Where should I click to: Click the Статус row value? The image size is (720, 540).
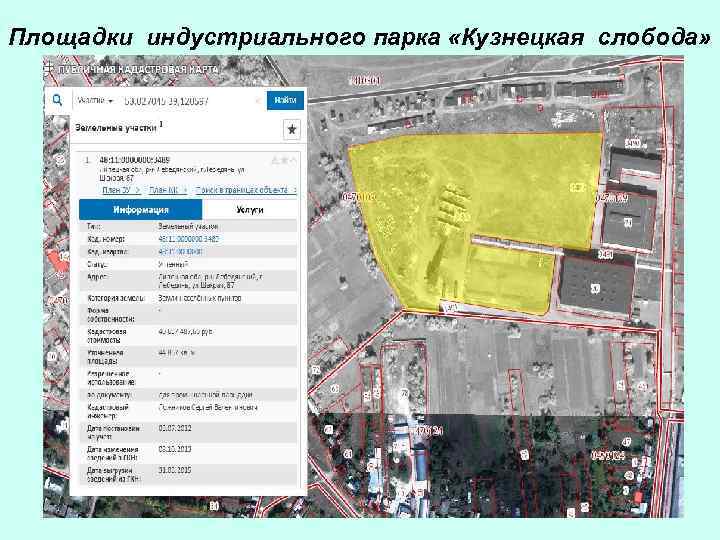point(174,264)
